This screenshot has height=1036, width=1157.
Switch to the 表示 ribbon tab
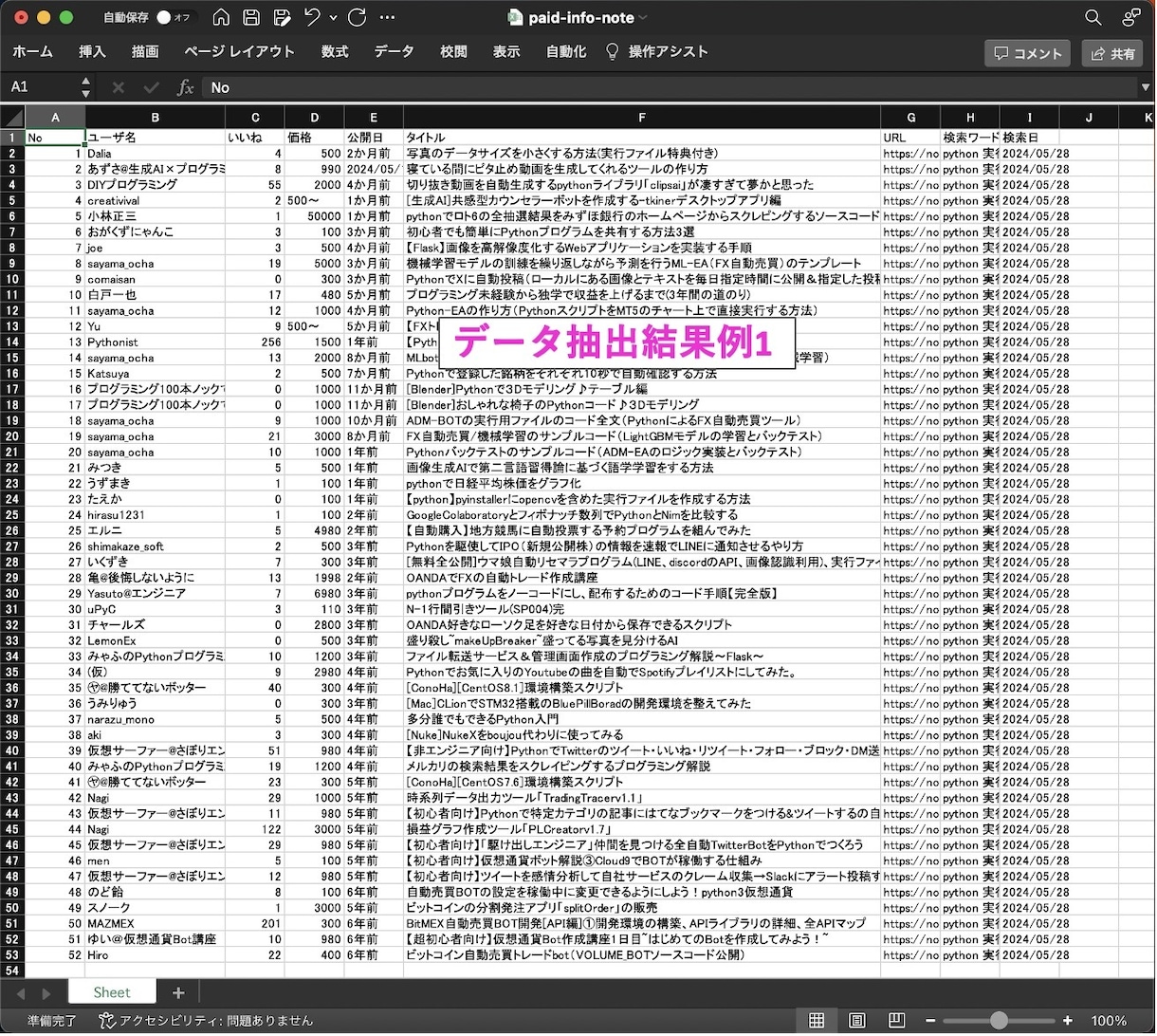tap(506, 51)
